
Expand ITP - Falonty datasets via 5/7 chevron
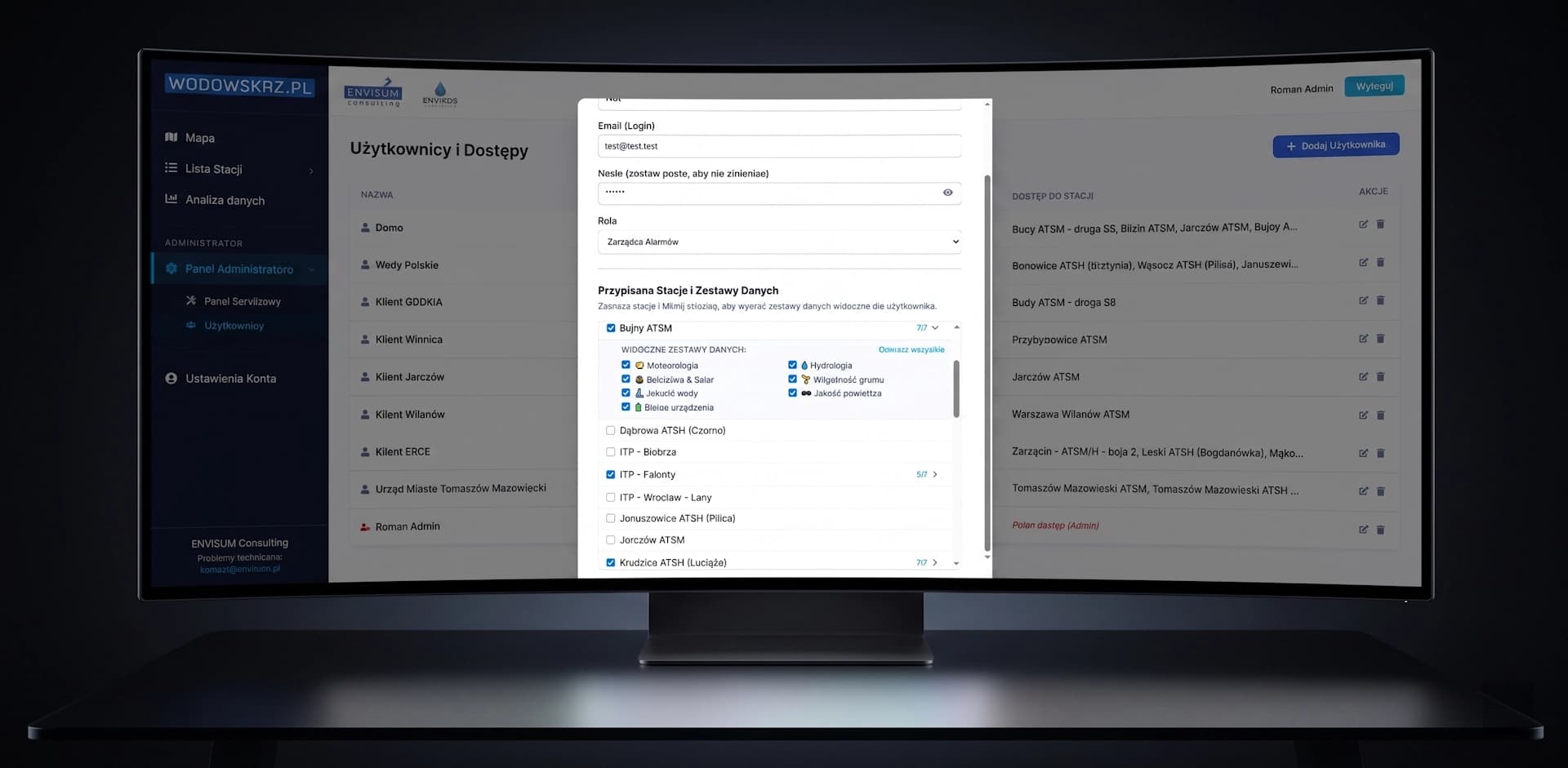point(935,474)
